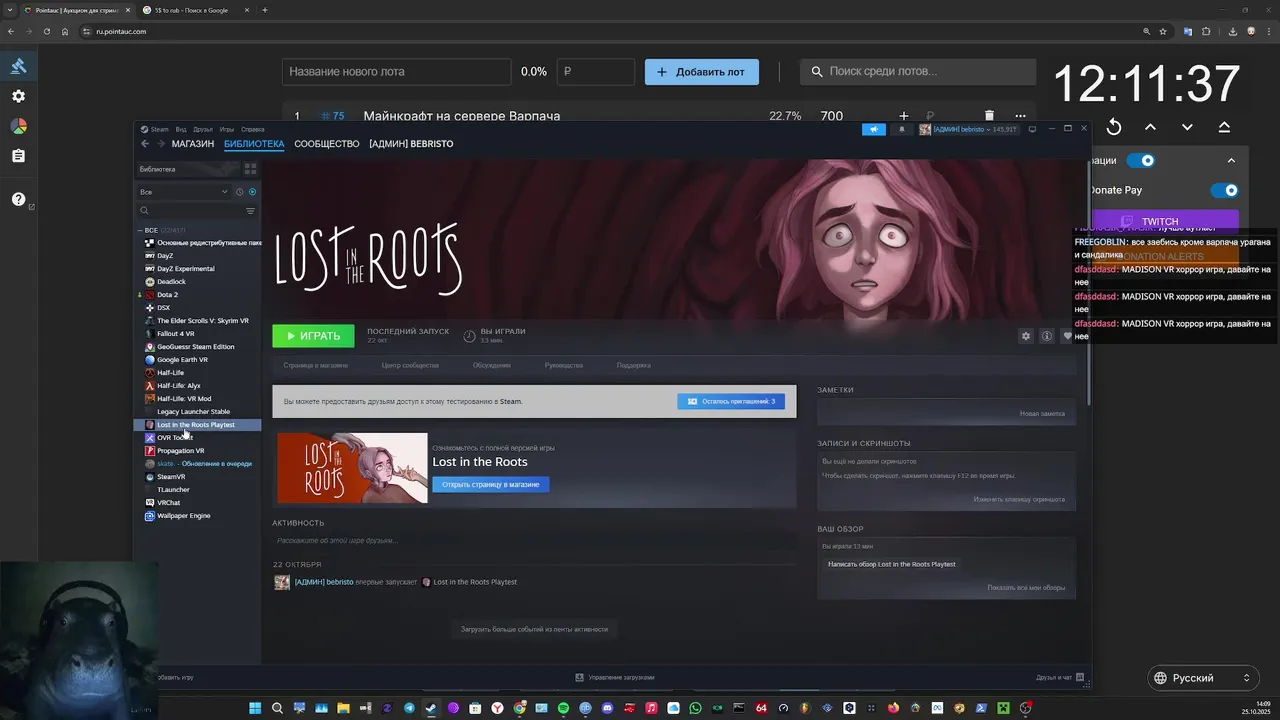The height and width of the screenshot is (720, 1280).
Task: Open the Русский language dropdown
Action: pos(1202,678)
